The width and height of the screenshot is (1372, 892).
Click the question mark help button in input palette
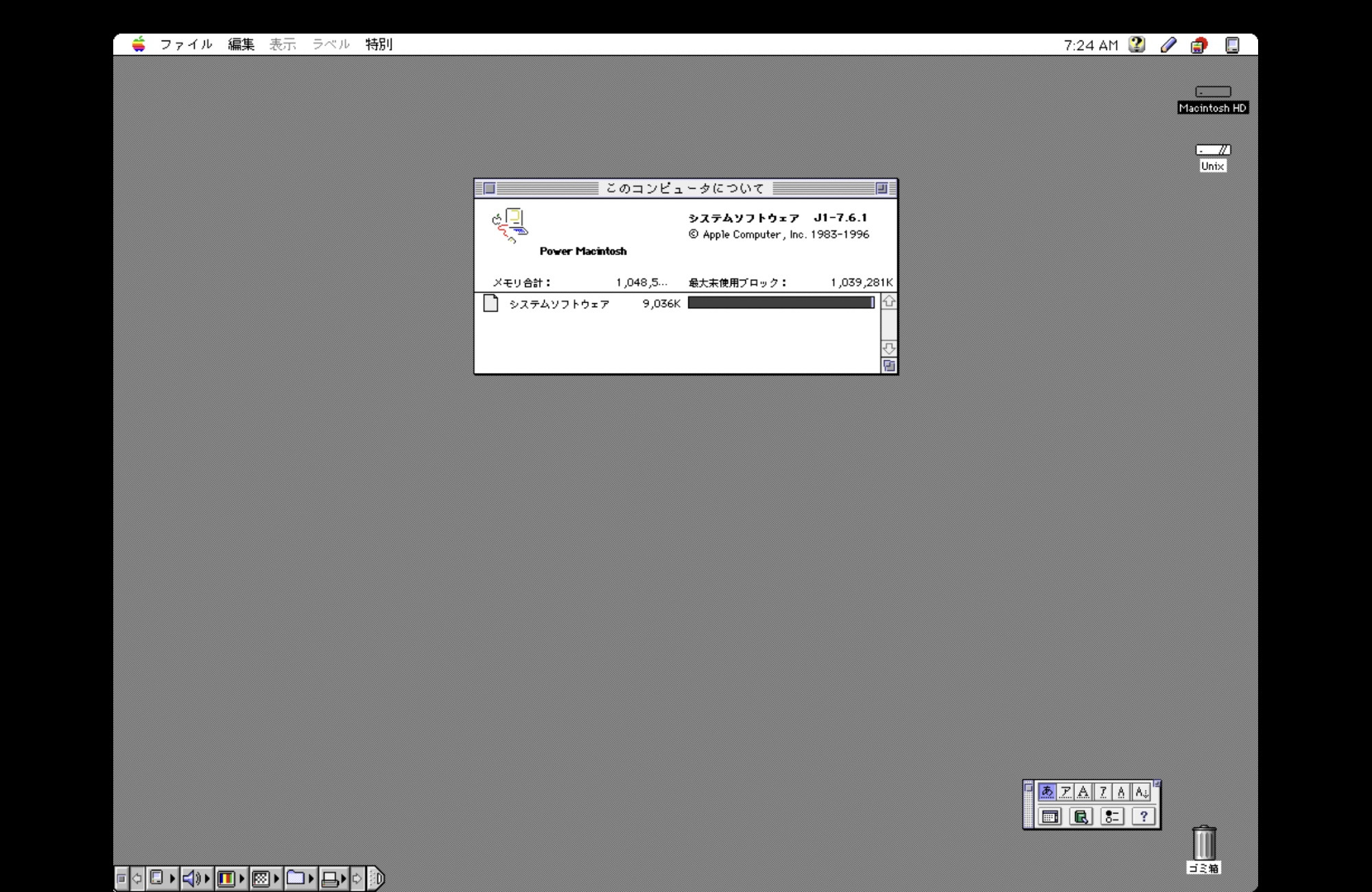[x=1144, y=817]
